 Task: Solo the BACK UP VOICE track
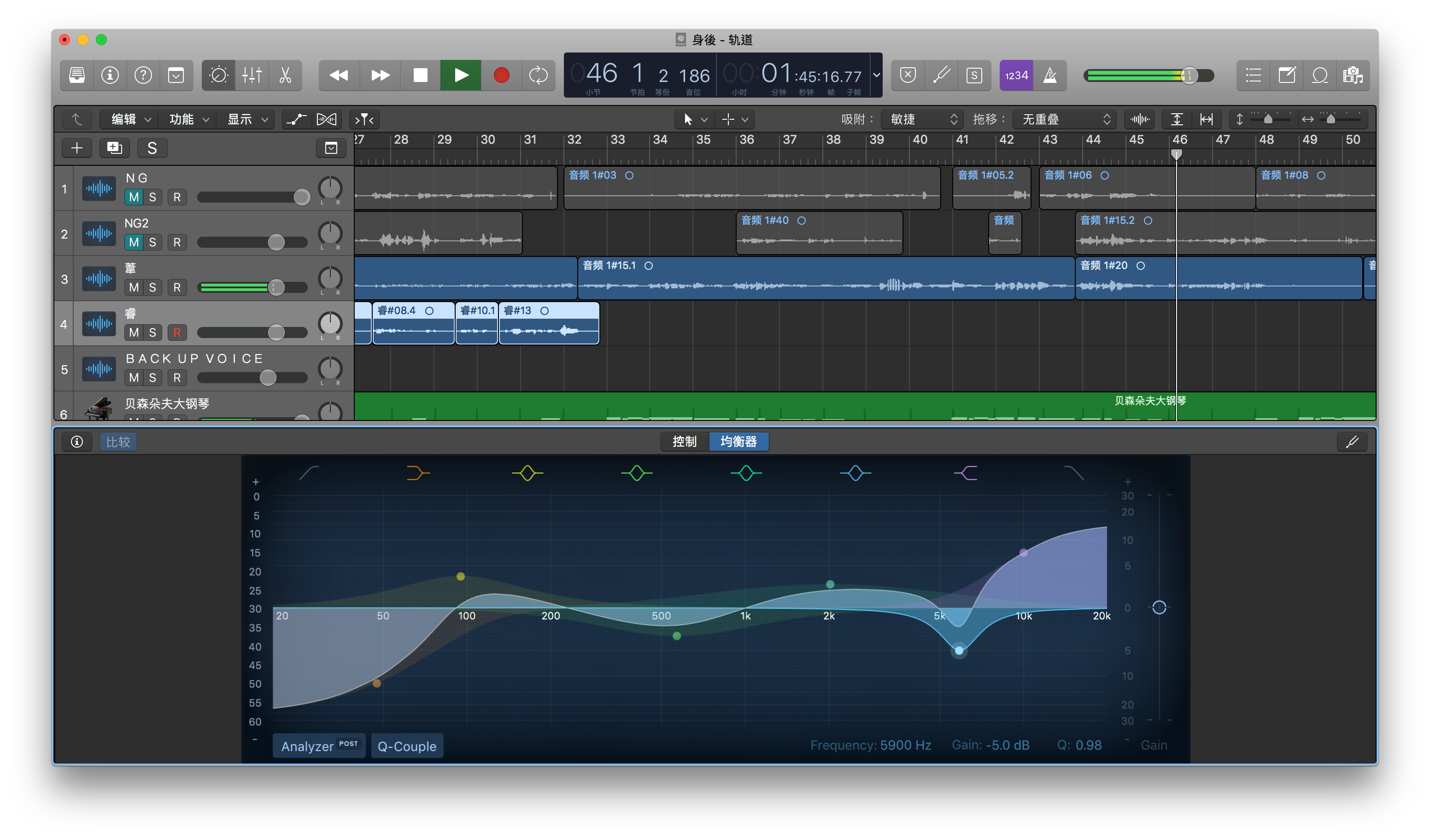pyautogui.click(x=152, y=378)
